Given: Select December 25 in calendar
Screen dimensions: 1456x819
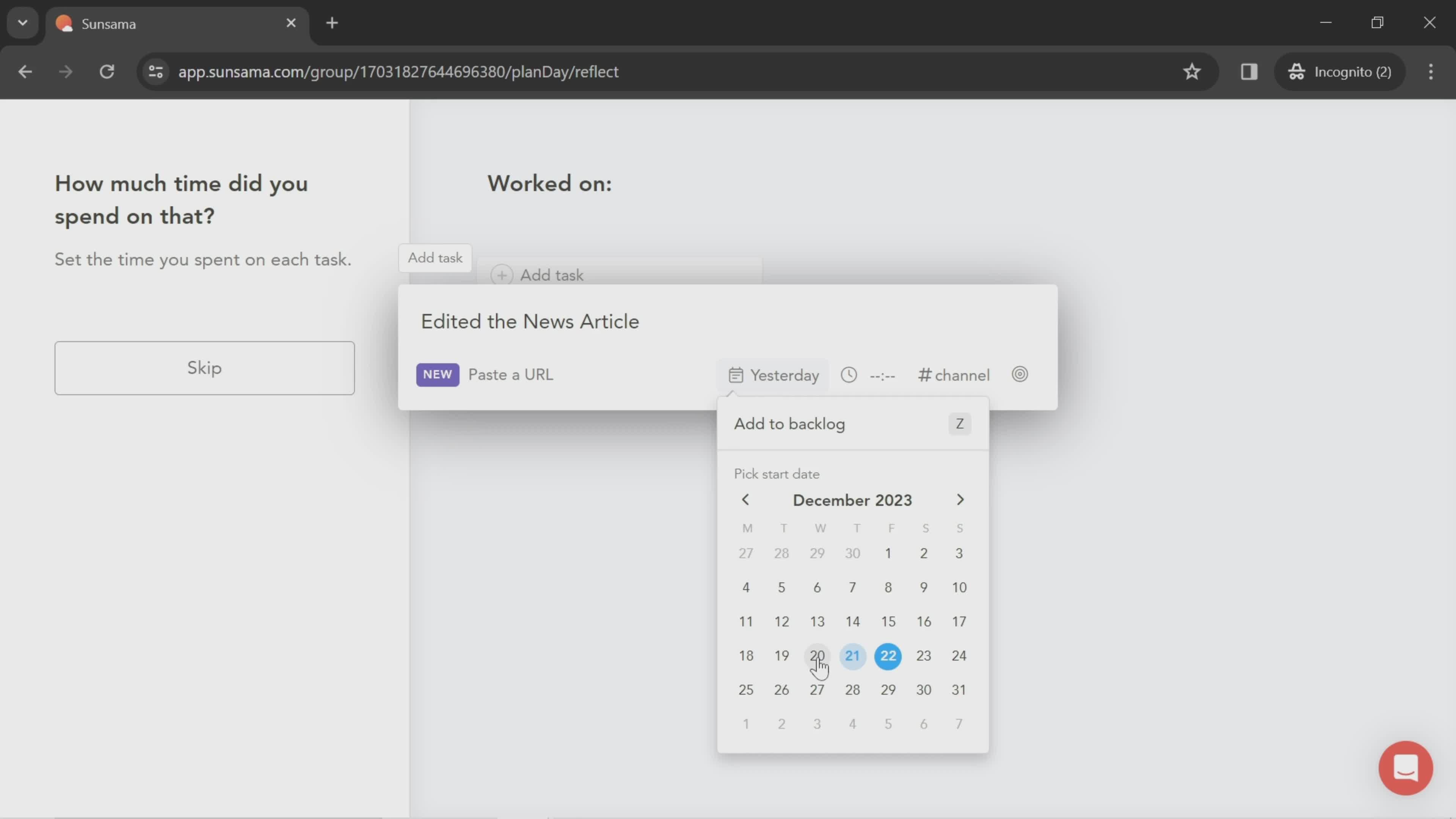Looking at the screenshot, I should (745, 690).
